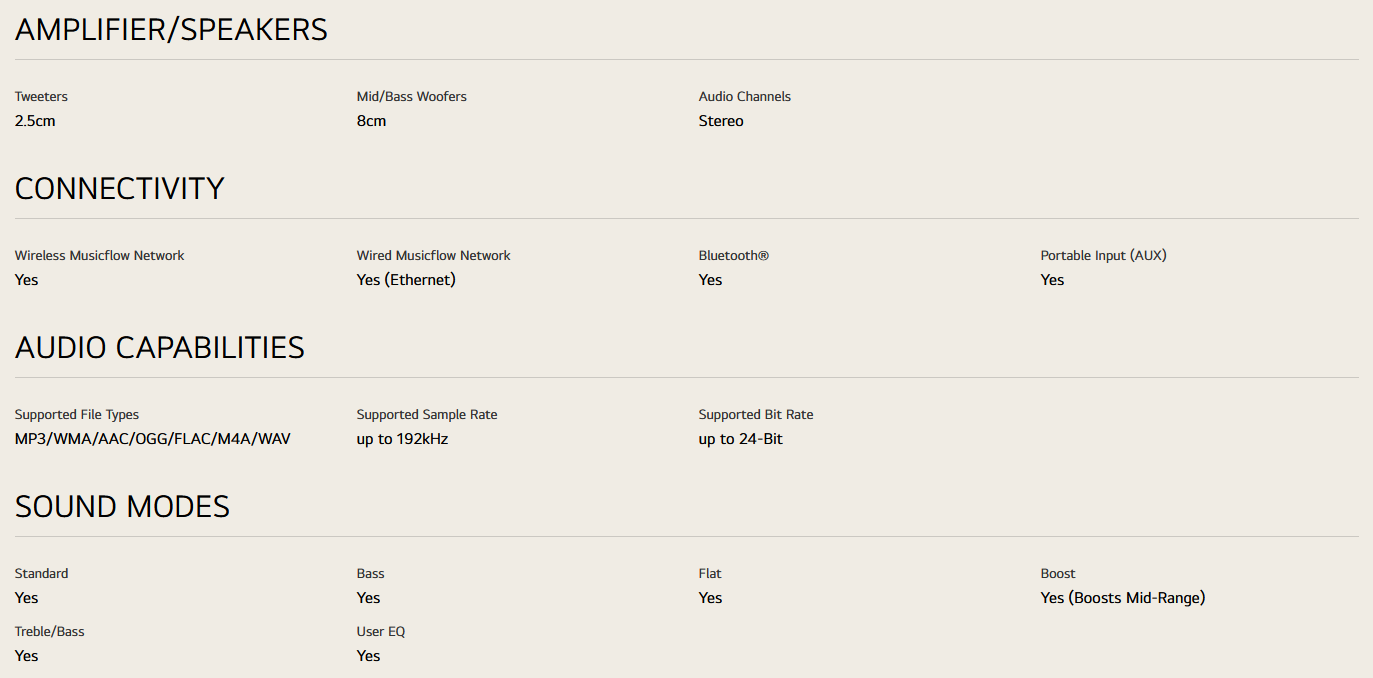Click the up to 24-Bit value

click(x=740, y=439)
